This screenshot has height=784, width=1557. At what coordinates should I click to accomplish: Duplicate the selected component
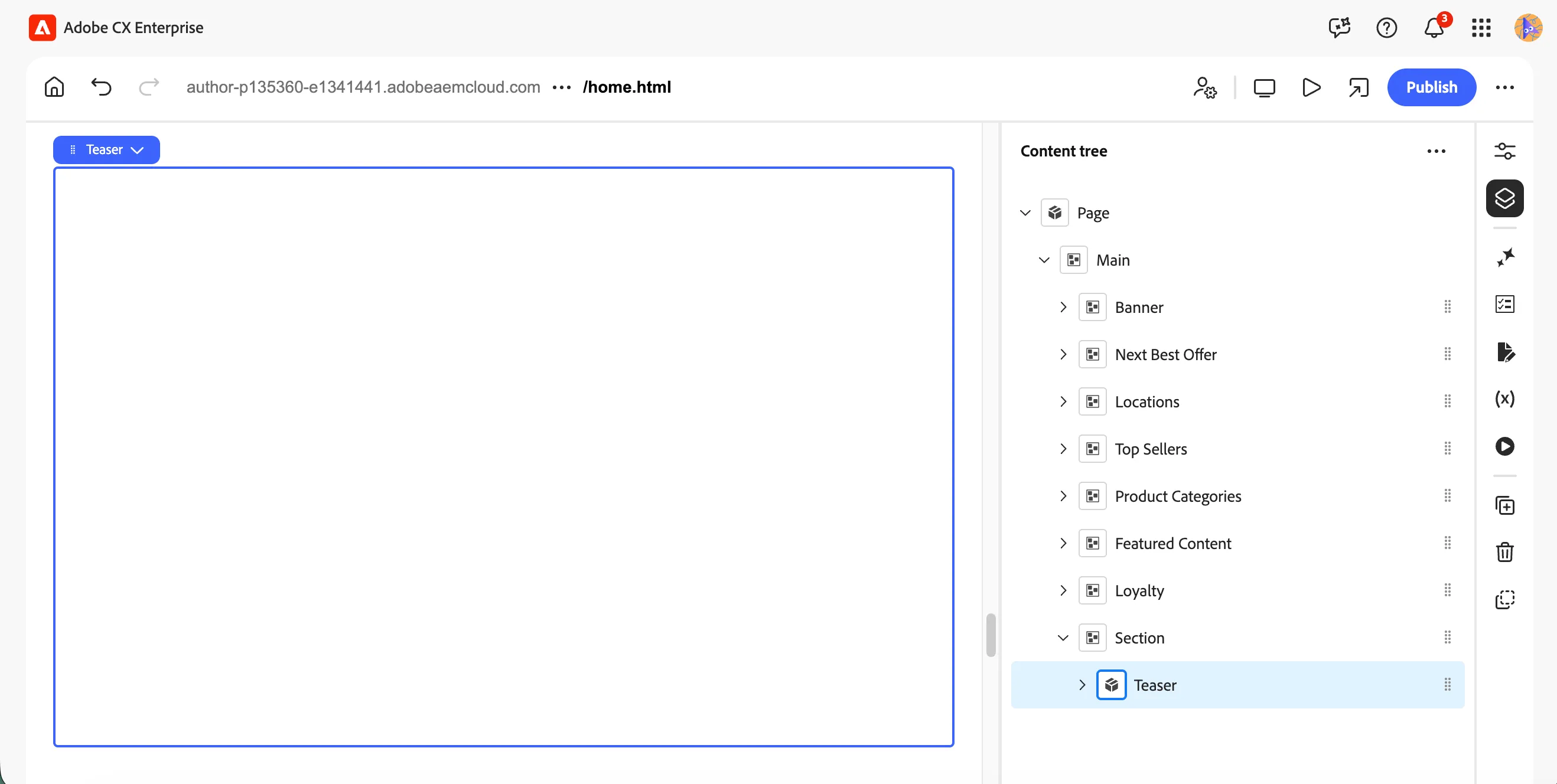[1504, 505]
